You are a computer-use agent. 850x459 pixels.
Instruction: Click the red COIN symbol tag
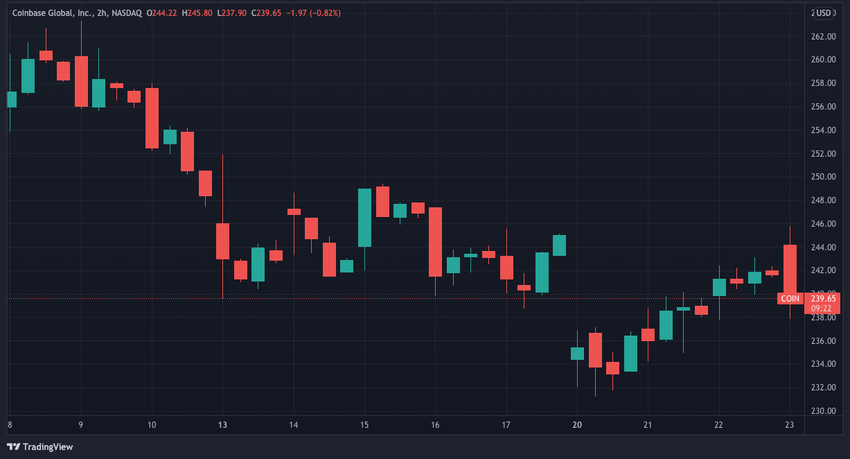(x=790, y=299)
